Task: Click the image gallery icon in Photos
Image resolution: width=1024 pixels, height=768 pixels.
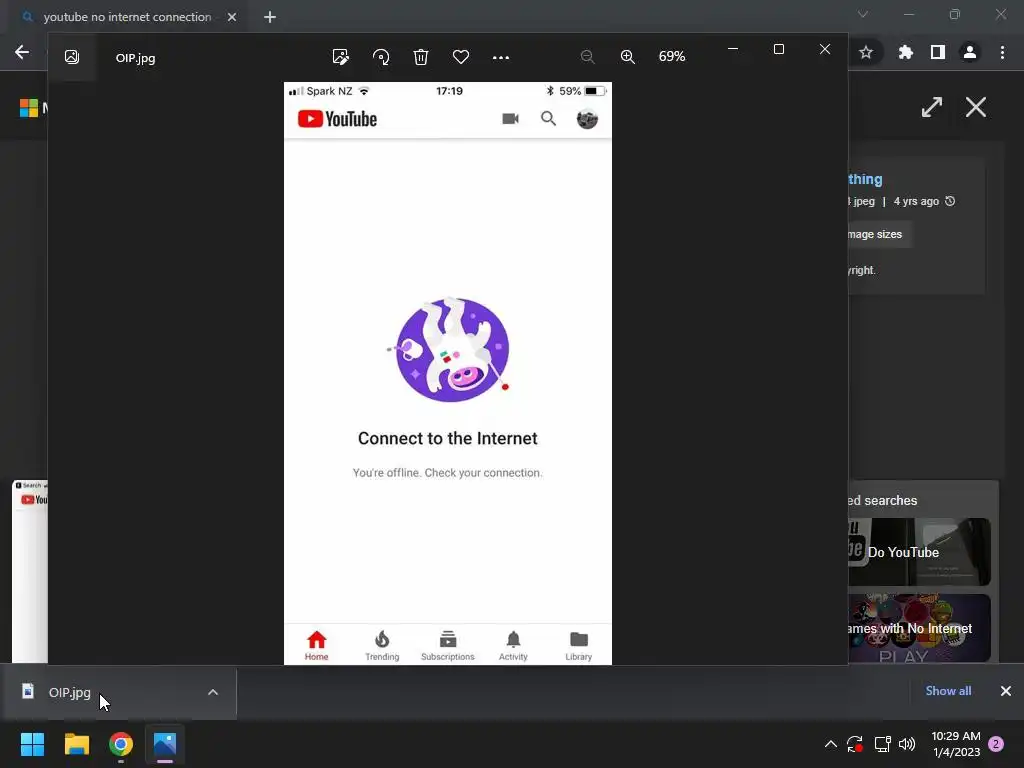Action: (72, 57)
